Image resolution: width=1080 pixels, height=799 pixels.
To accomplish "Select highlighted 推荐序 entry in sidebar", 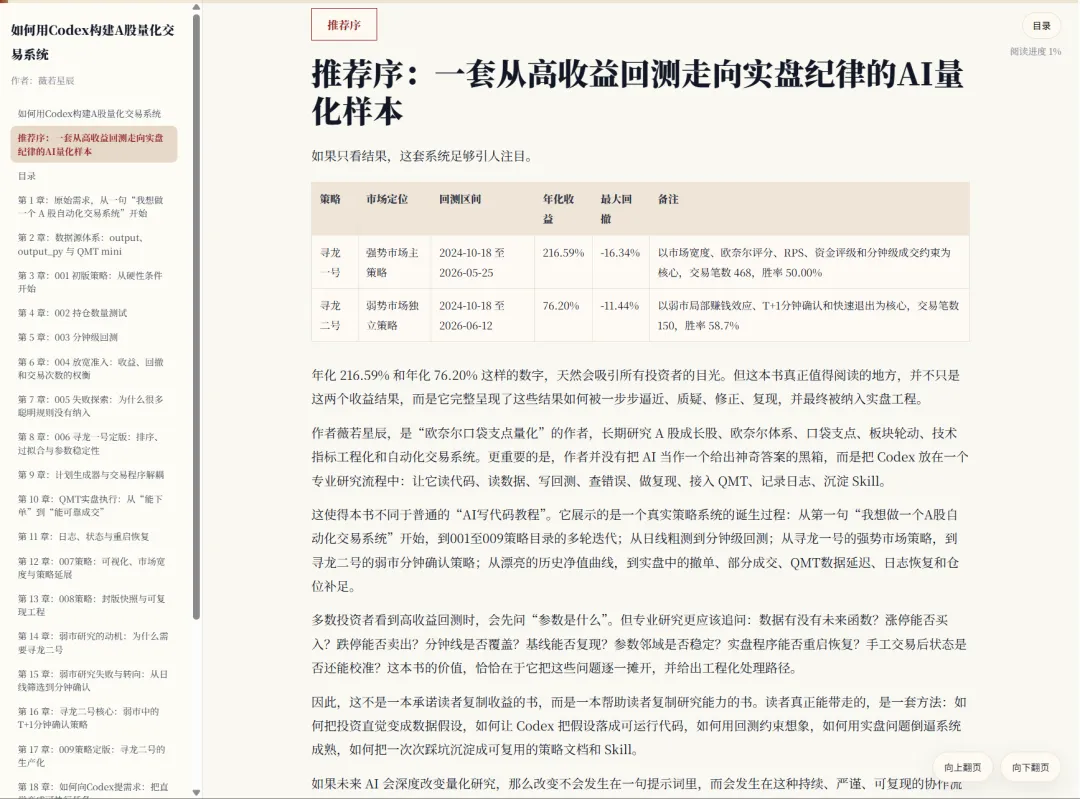I will tap(94, 145).
